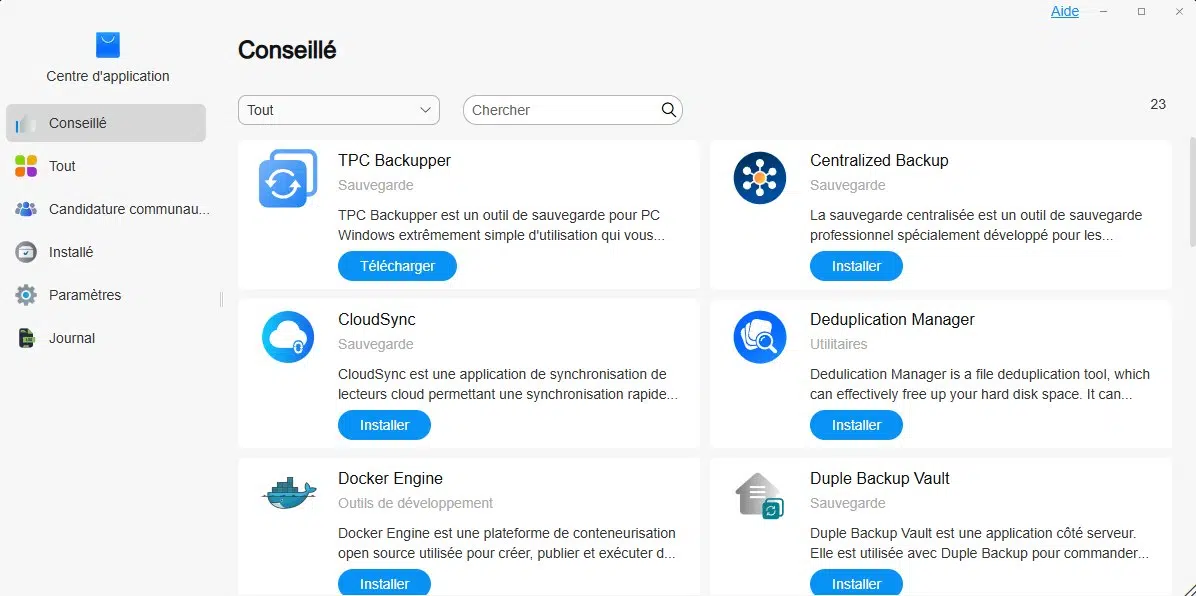
Task: Click the Conseillé page heading
Action: point(287,50)
